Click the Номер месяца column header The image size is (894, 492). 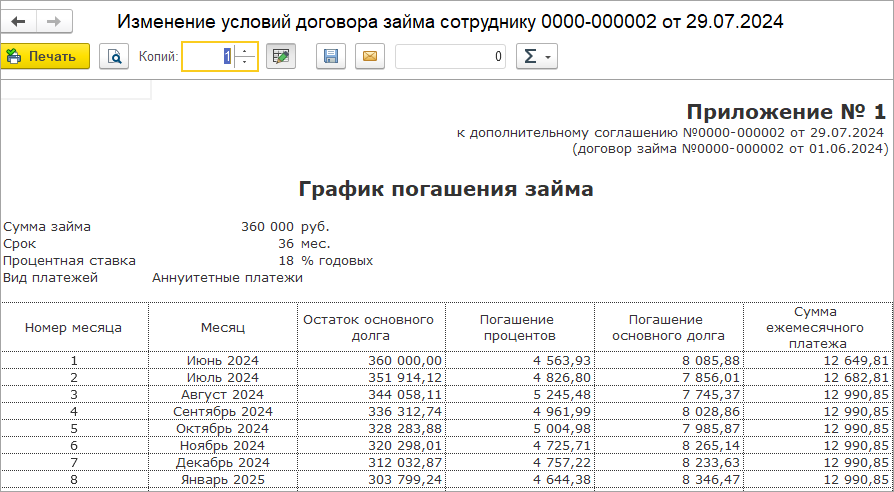pyautogui.click(x=74, y=327)
